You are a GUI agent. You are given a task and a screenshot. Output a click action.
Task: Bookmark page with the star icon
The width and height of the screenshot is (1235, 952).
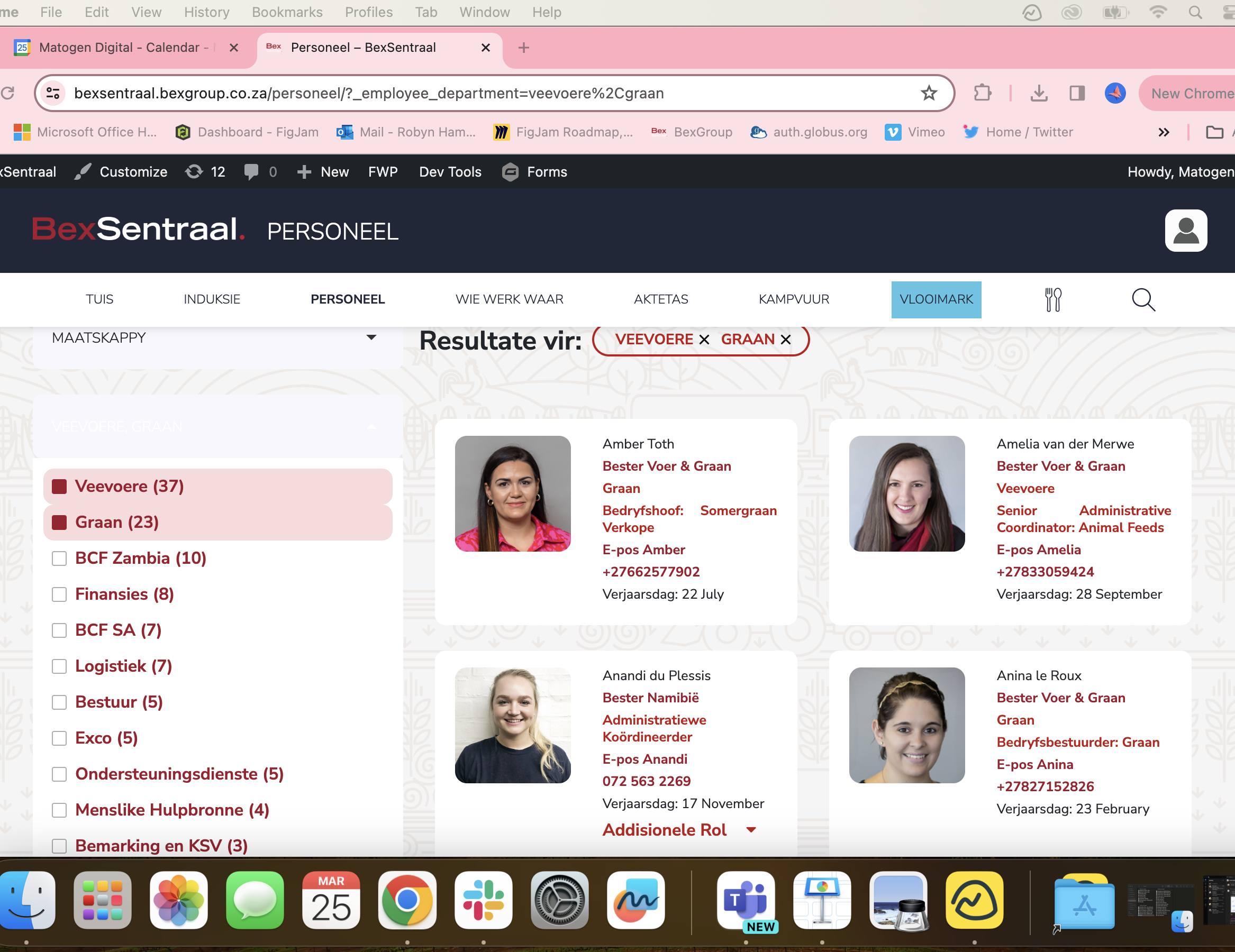click(929, 93)
